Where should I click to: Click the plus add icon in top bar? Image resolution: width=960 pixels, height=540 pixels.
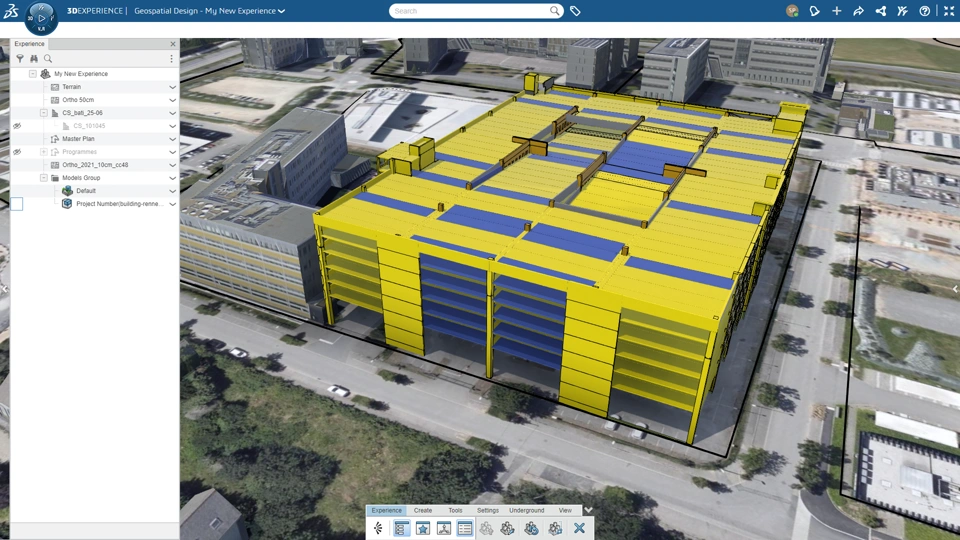[x=836, y=11]
